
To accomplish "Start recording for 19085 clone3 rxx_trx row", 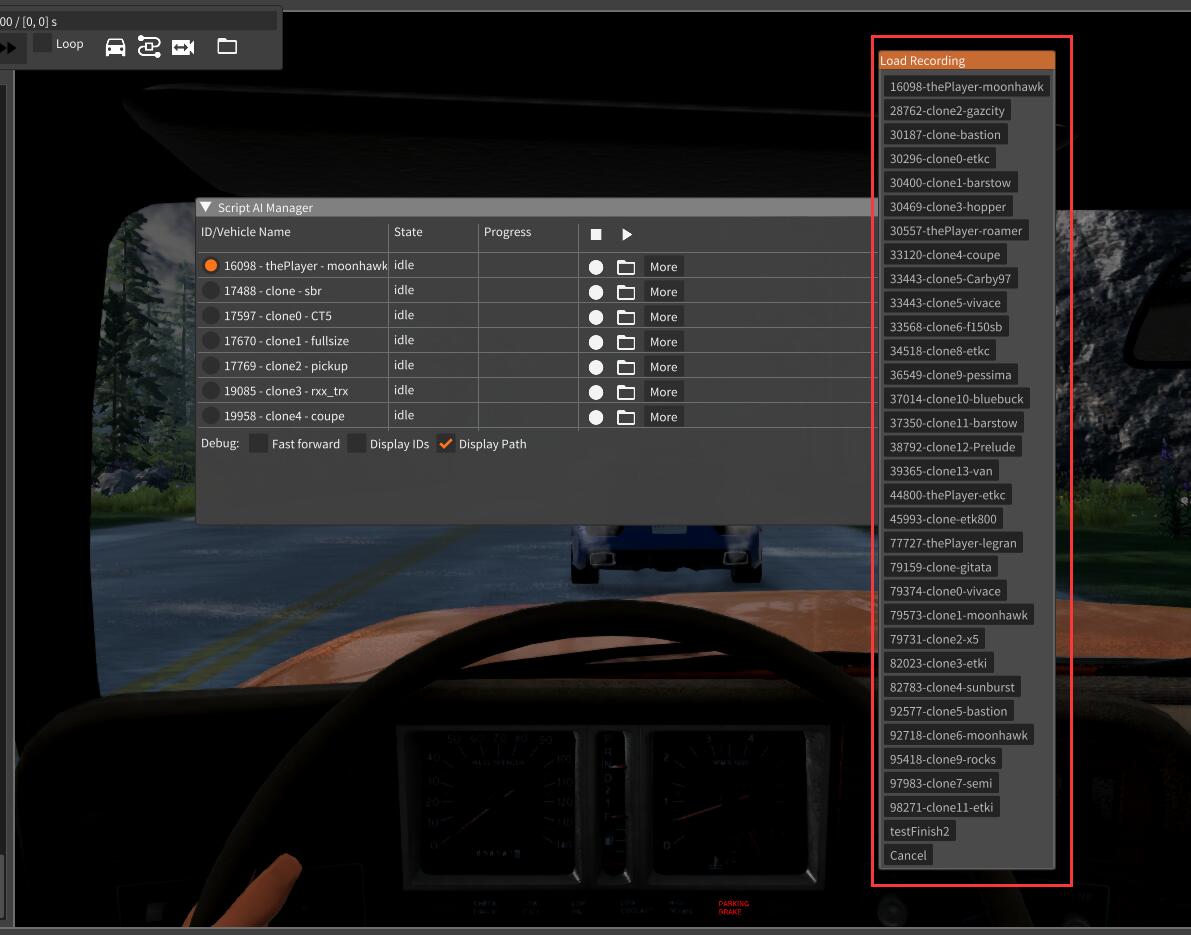I will coord(596,393).
